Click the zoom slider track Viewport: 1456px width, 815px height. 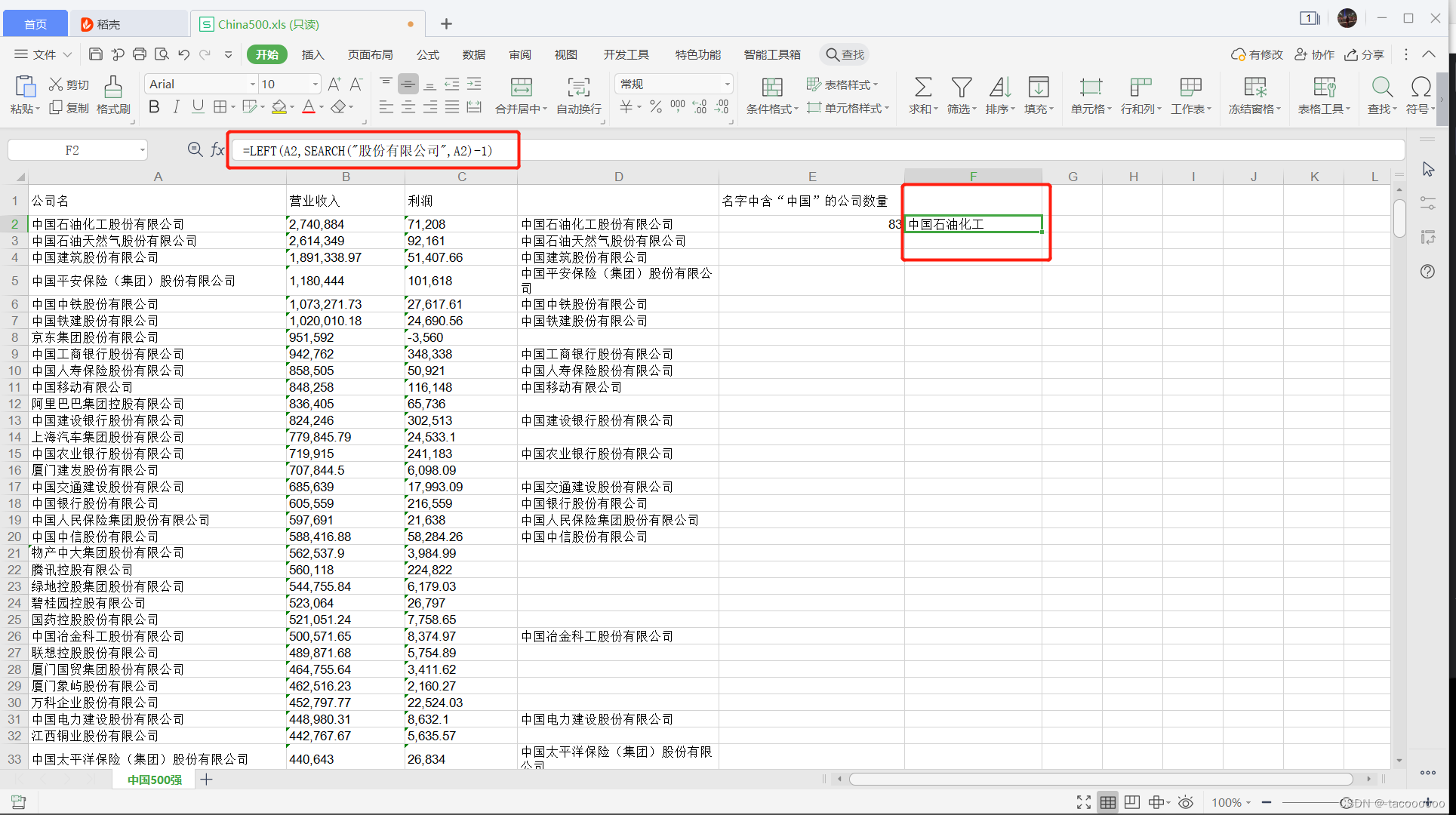click(1347, 802)
